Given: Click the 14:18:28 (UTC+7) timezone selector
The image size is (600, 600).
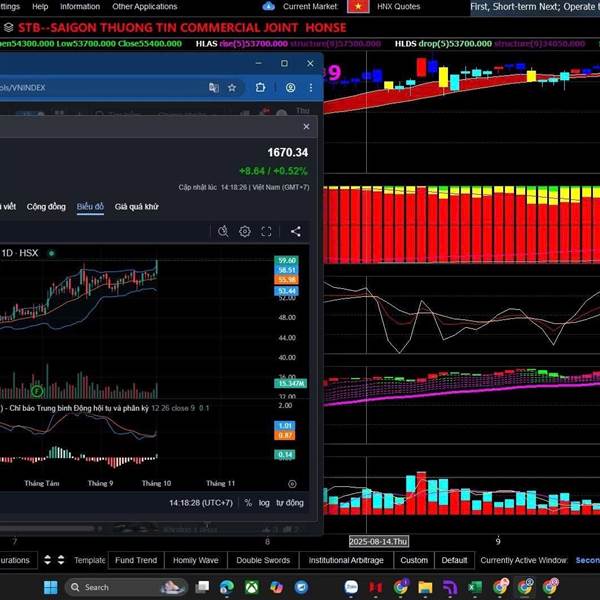Looking at the screenshot, I should (x=201, y=503).
